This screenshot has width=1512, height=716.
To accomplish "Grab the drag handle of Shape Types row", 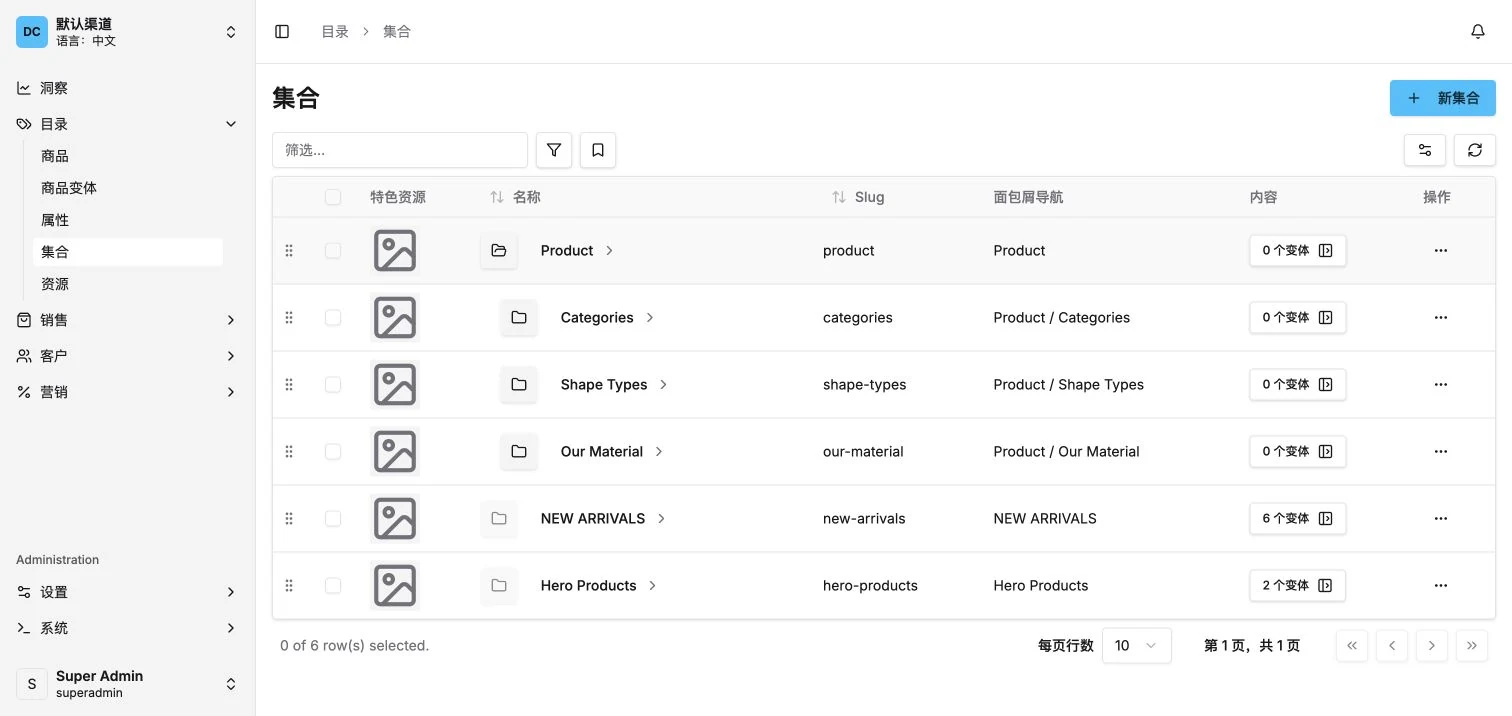I will coord(289,385).
